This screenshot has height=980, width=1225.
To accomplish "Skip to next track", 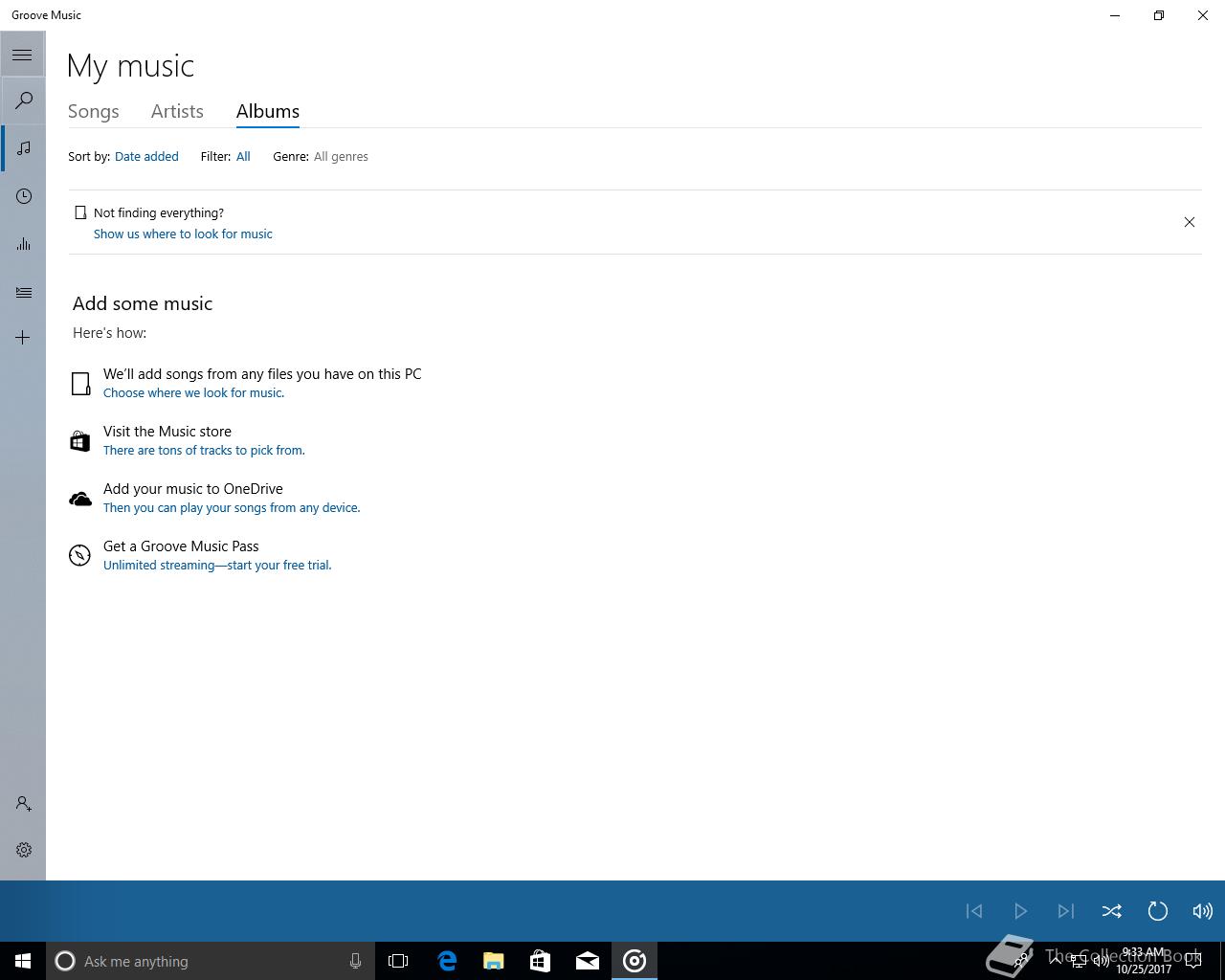I will point(1066,911).
